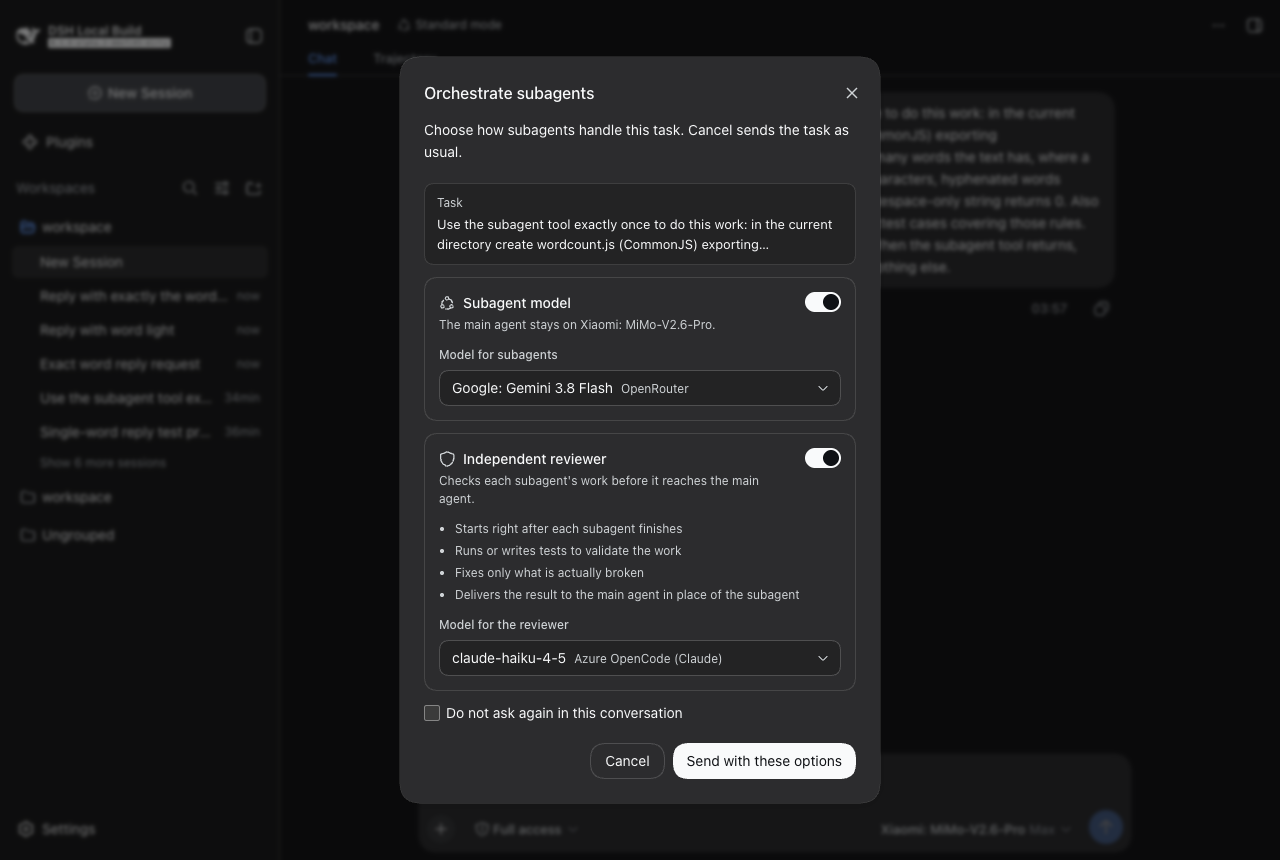Click the Subagent model icon
Image resolution: width=1280 pixels, height=860 pixels.
pos(447,303)
